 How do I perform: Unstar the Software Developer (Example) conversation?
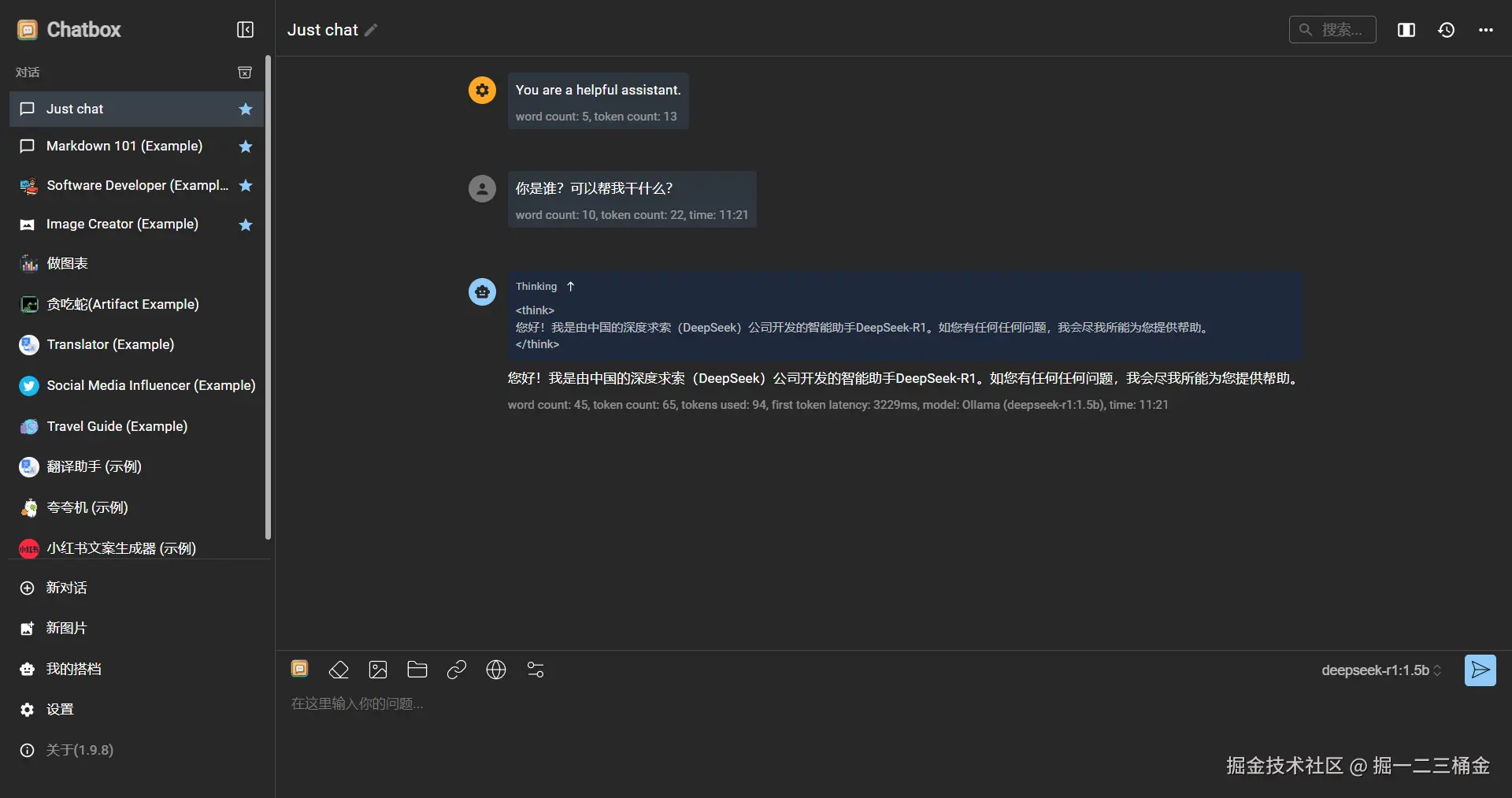point(246,185)
